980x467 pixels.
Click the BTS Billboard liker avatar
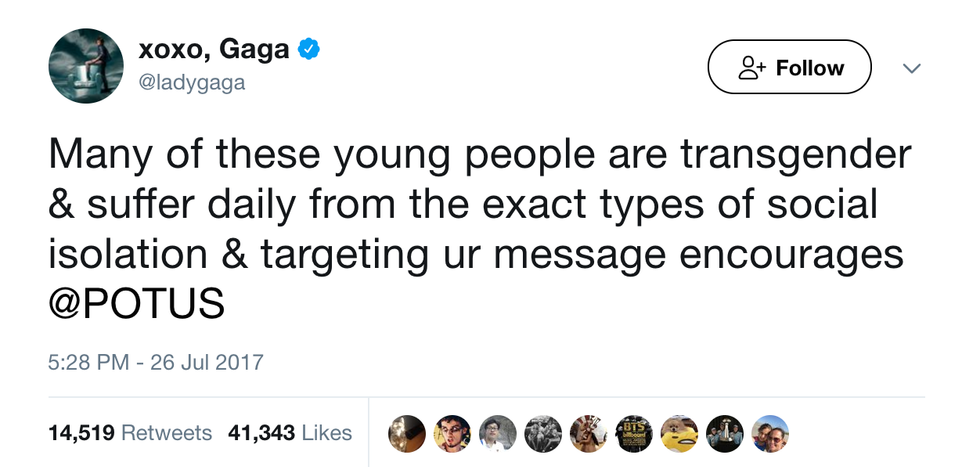pos(634,432)
